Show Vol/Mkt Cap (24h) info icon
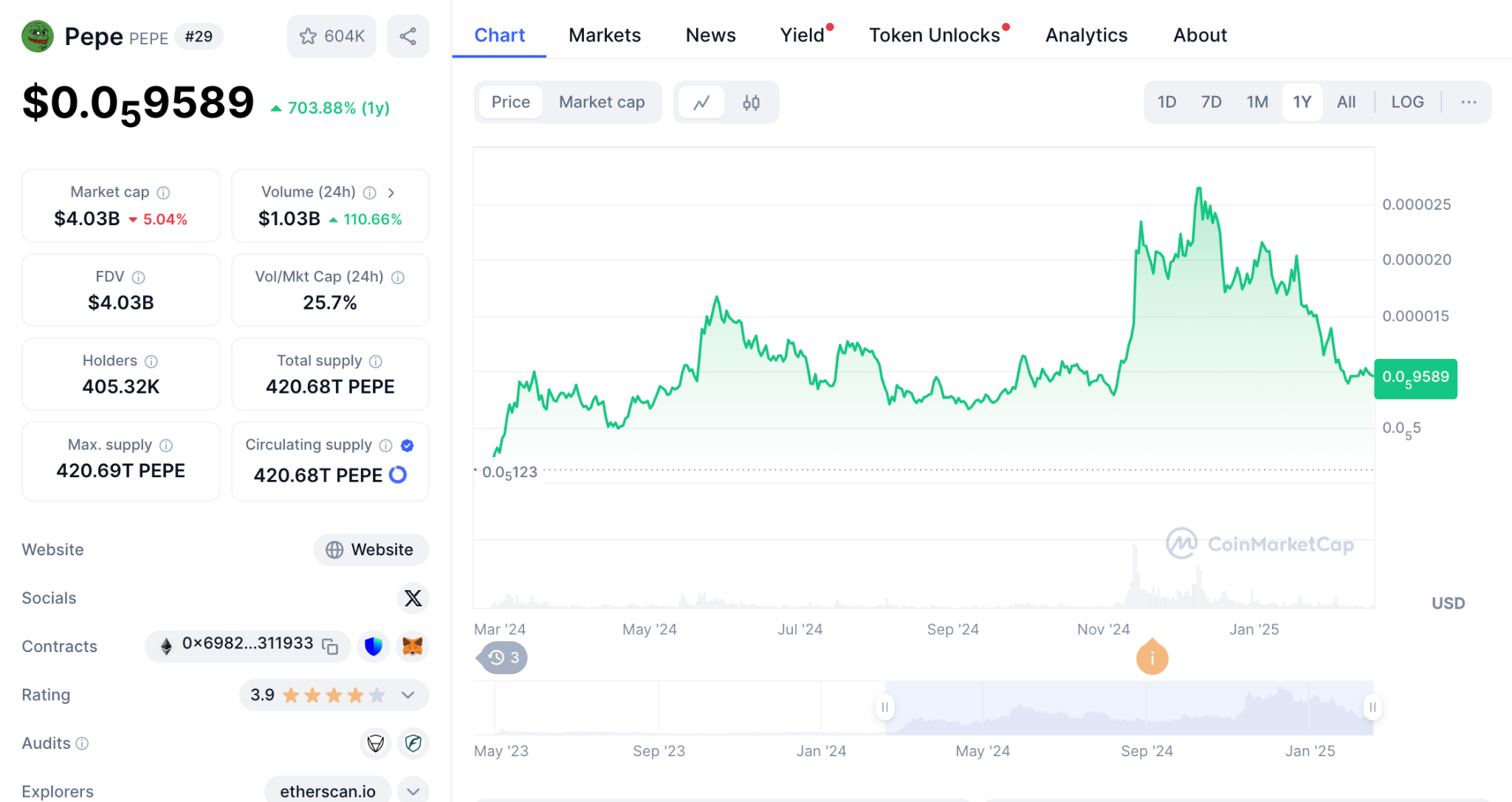This screenshot has width=1512, height=802. [x=398, y=278]
